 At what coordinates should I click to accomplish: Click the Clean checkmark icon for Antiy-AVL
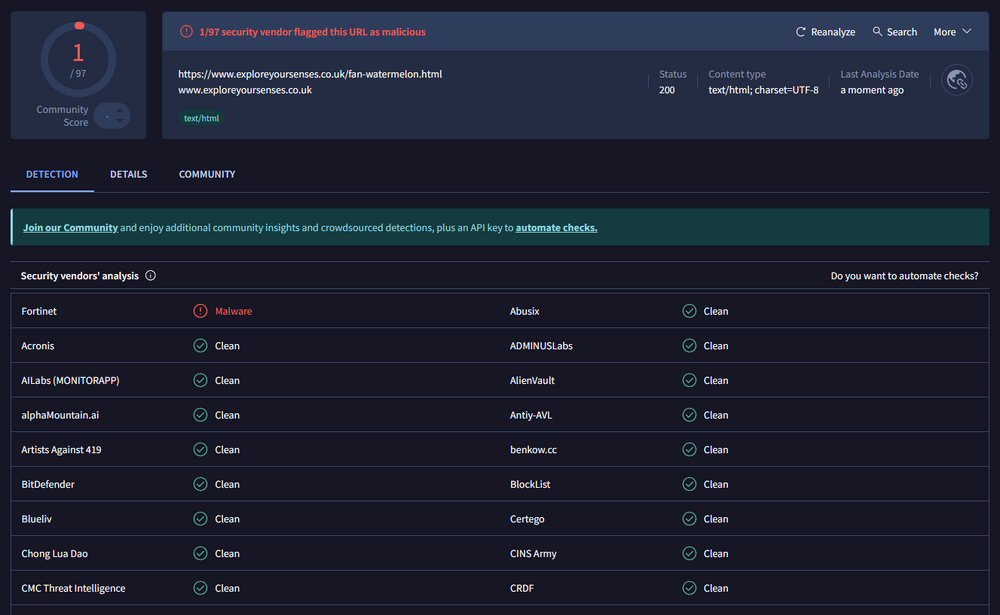(x=689, y=415)
